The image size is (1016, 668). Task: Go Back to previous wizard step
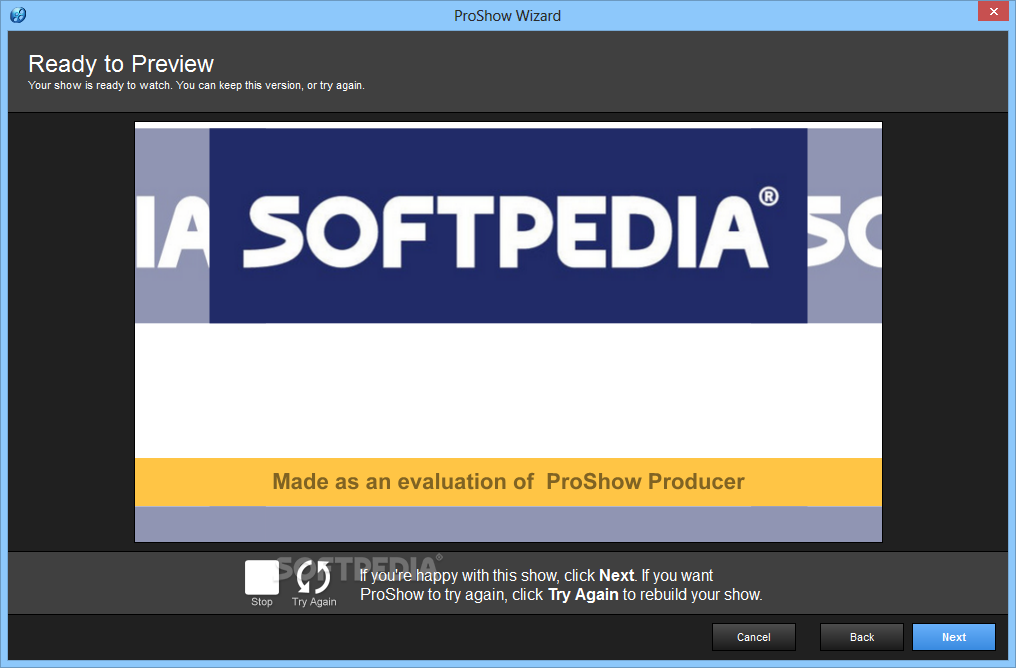tap(861, 637)
